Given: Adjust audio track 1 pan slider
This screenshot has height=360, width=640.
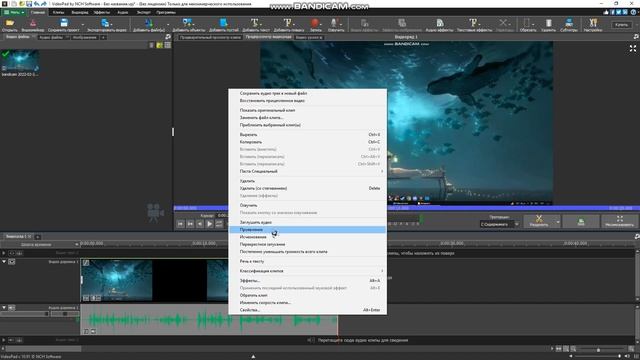Looking at the screenshot, I should click(x=65, y=313).
